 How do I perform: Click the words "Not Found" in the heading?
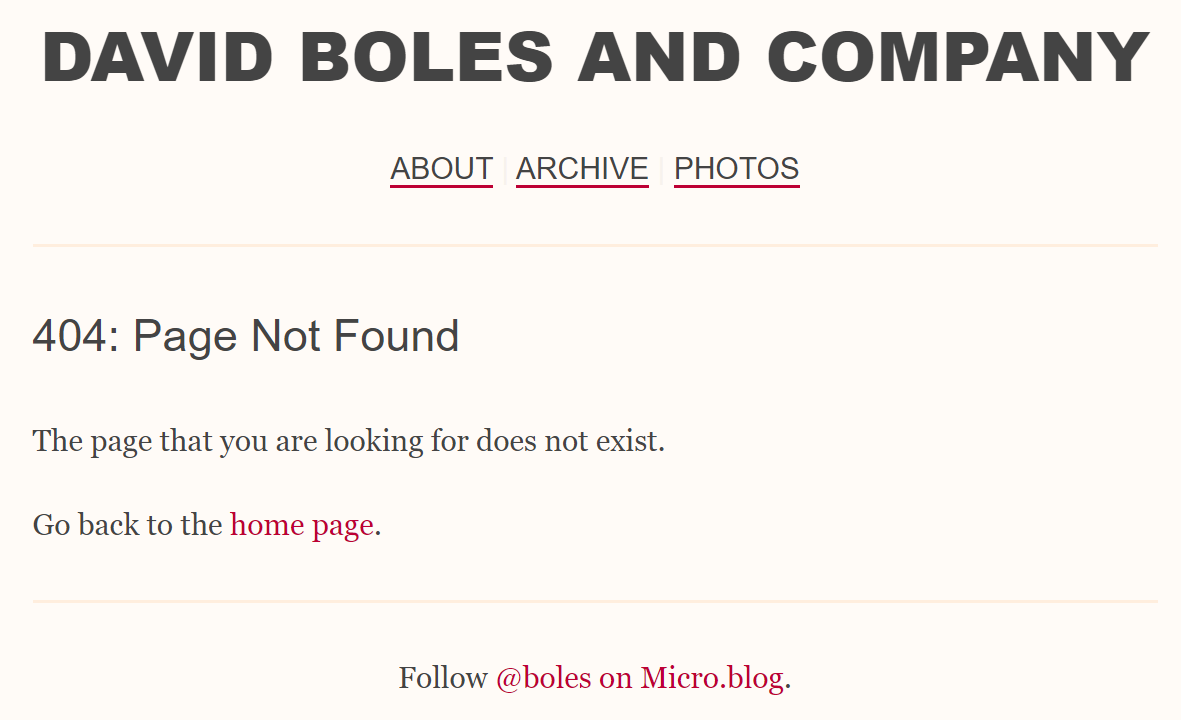[x=355, y=336]
